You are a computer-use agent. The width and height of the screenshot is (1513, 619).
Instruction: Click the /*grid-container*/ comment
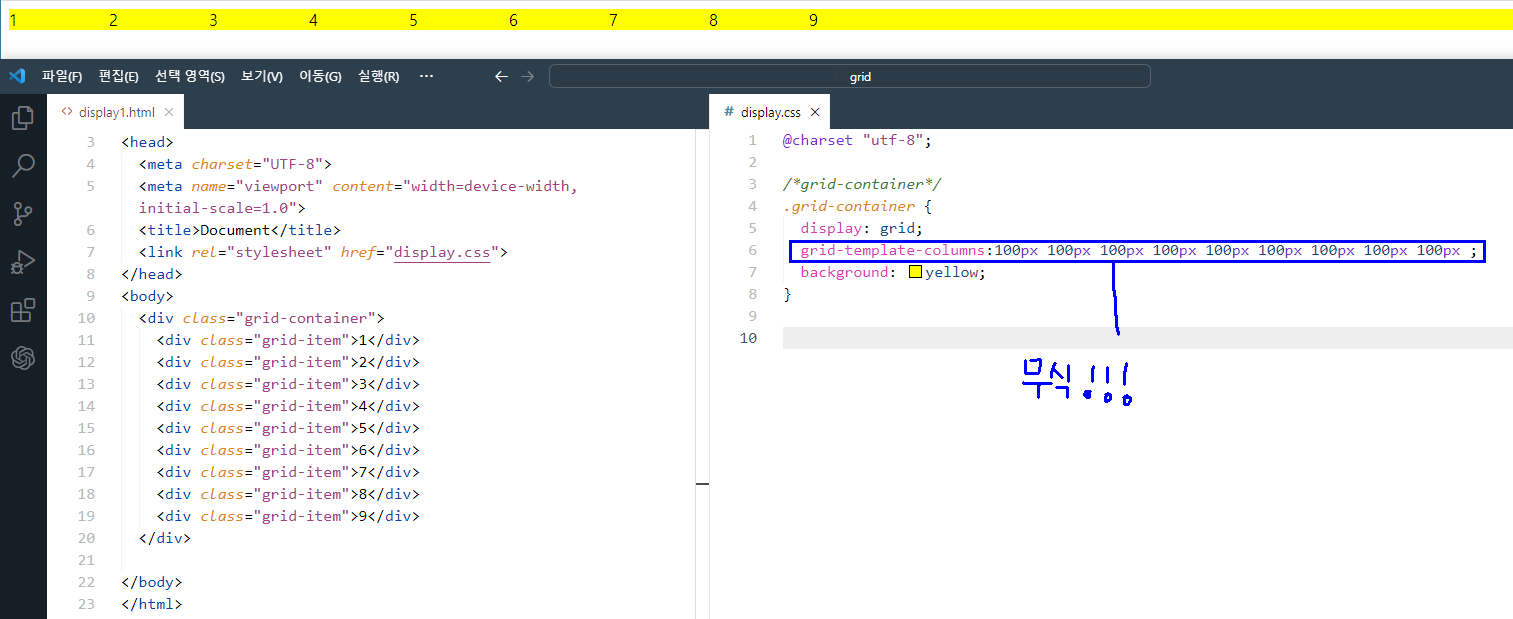click(862, 184)
